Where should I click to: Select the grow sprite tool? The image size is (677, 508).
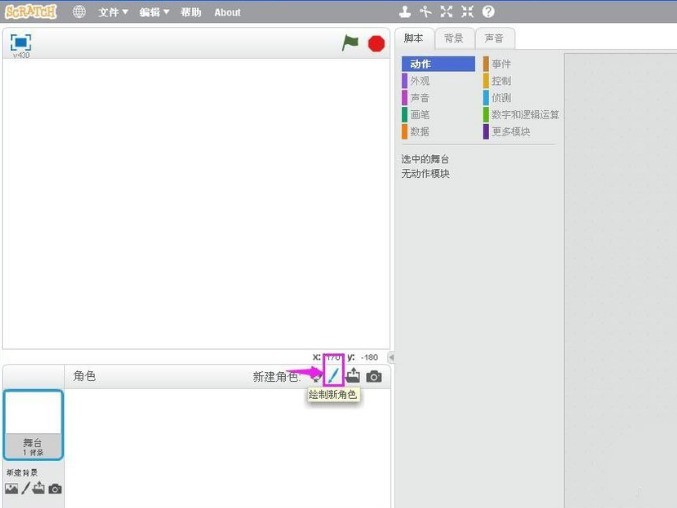(447, 12)
